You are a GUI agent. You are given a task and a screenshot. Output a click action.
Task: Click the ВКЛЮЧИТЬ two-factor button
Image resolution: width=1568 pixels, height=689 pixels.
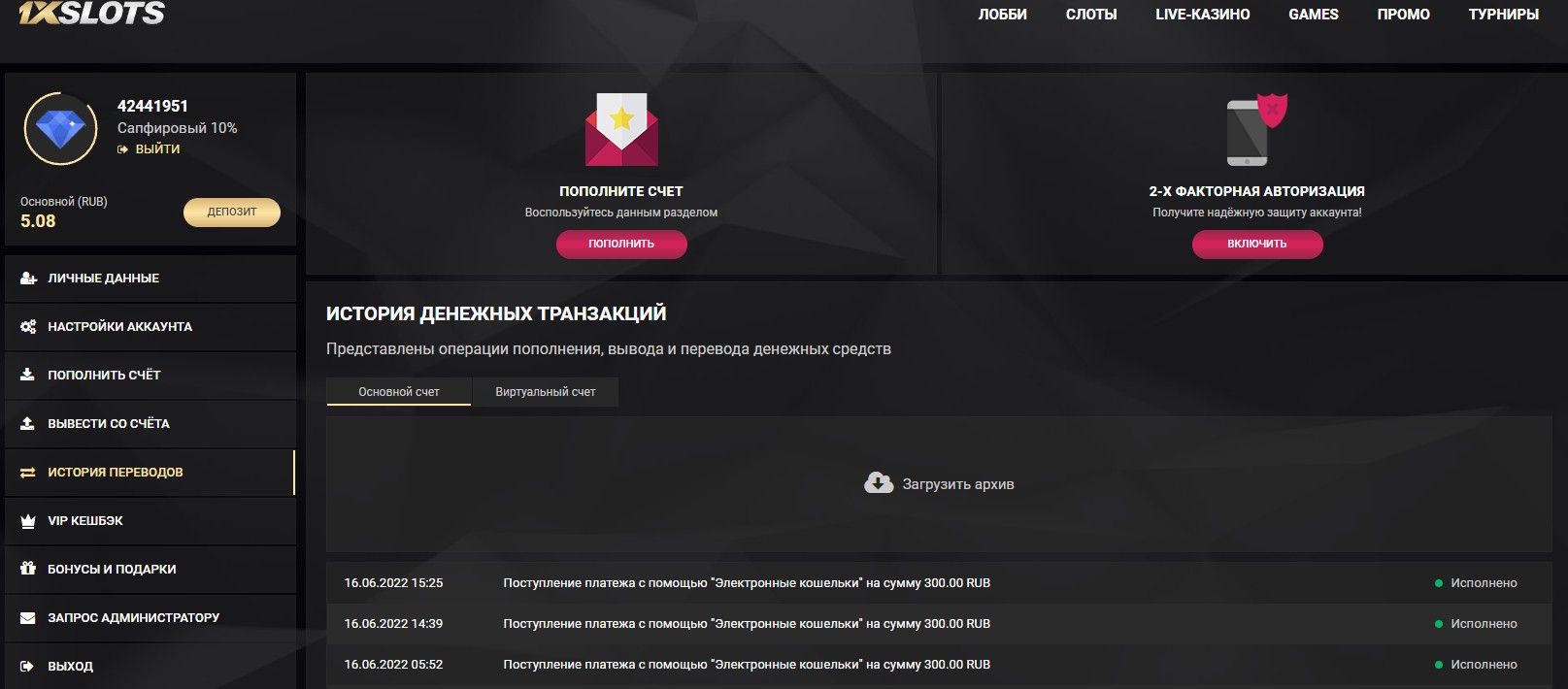(1256, 244)
